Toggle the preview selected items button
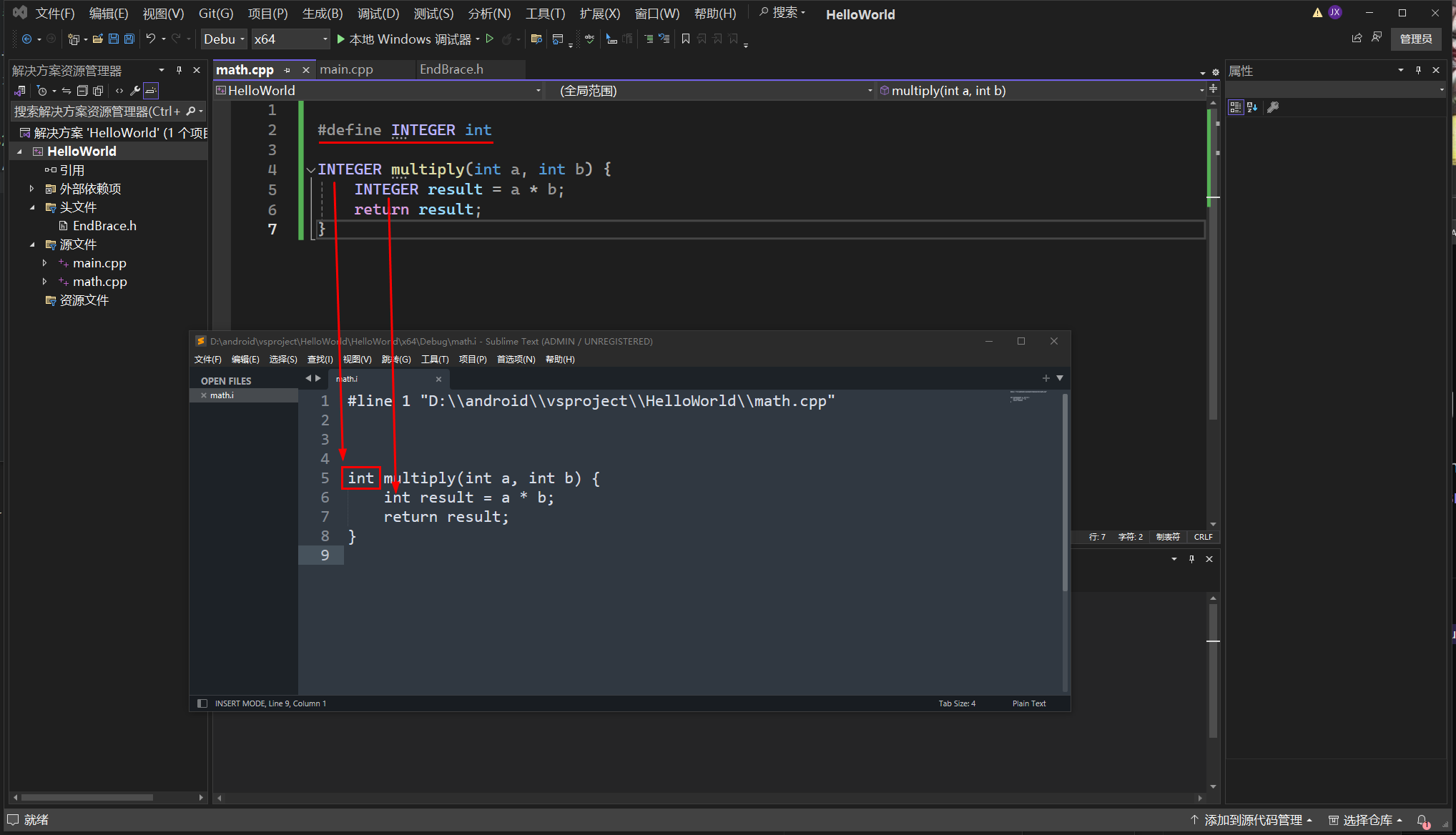Screen dimensions: 1456x835 click(151, 91)
